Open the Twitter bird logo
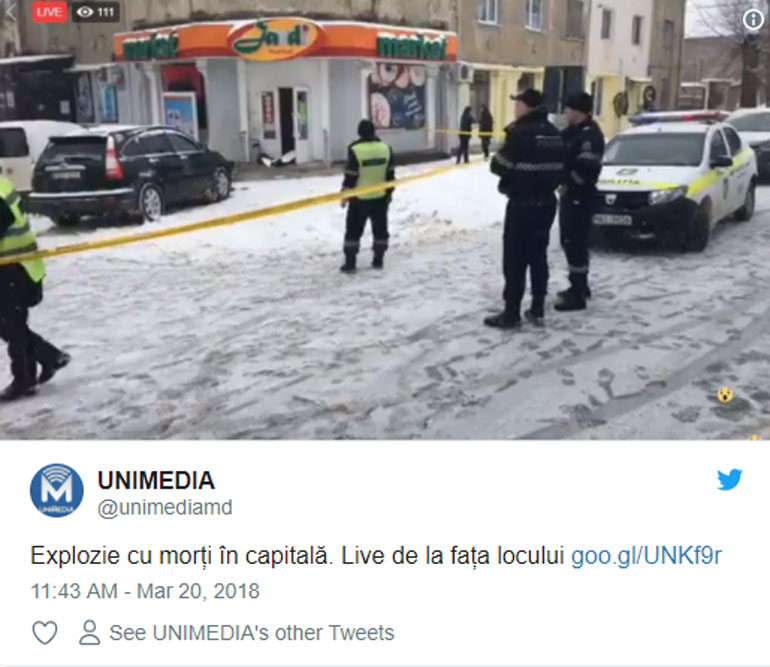The image size is (770, 667). coord(729,480)
